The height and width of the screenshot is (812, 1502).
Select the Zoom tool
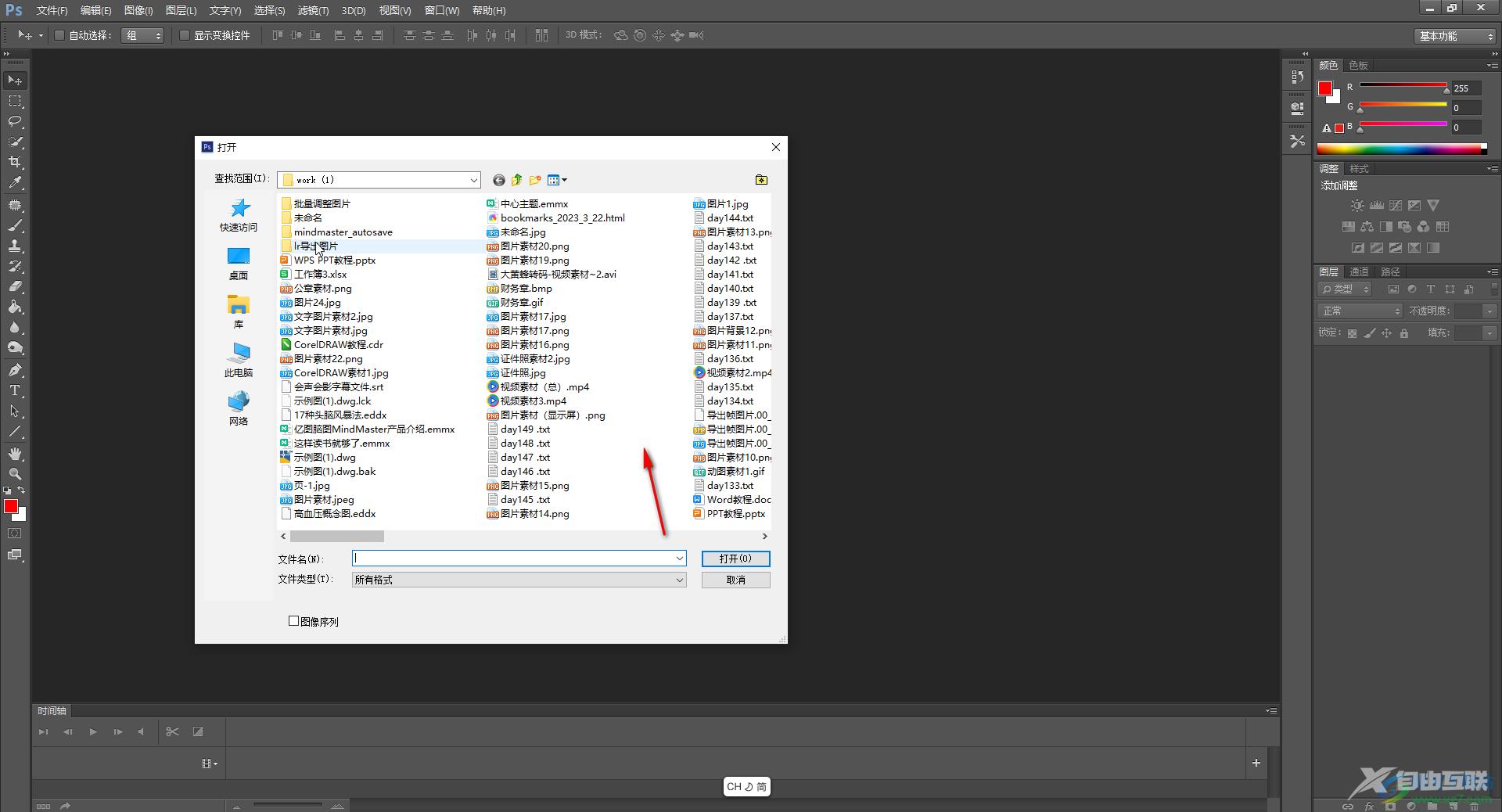15,474
